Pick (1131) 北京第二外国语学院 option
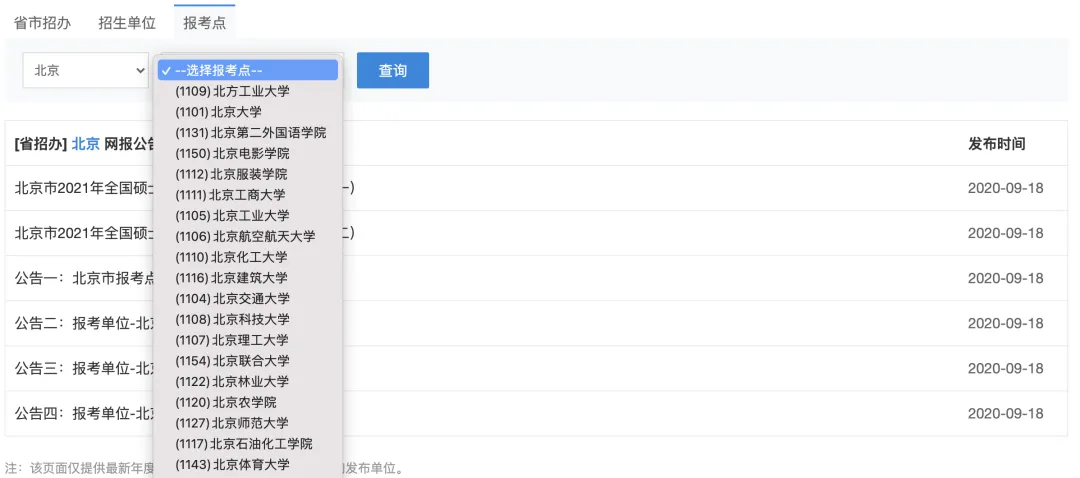Image resolution: width=1080 pixels, height=478 pixels. tap(248, 132)
